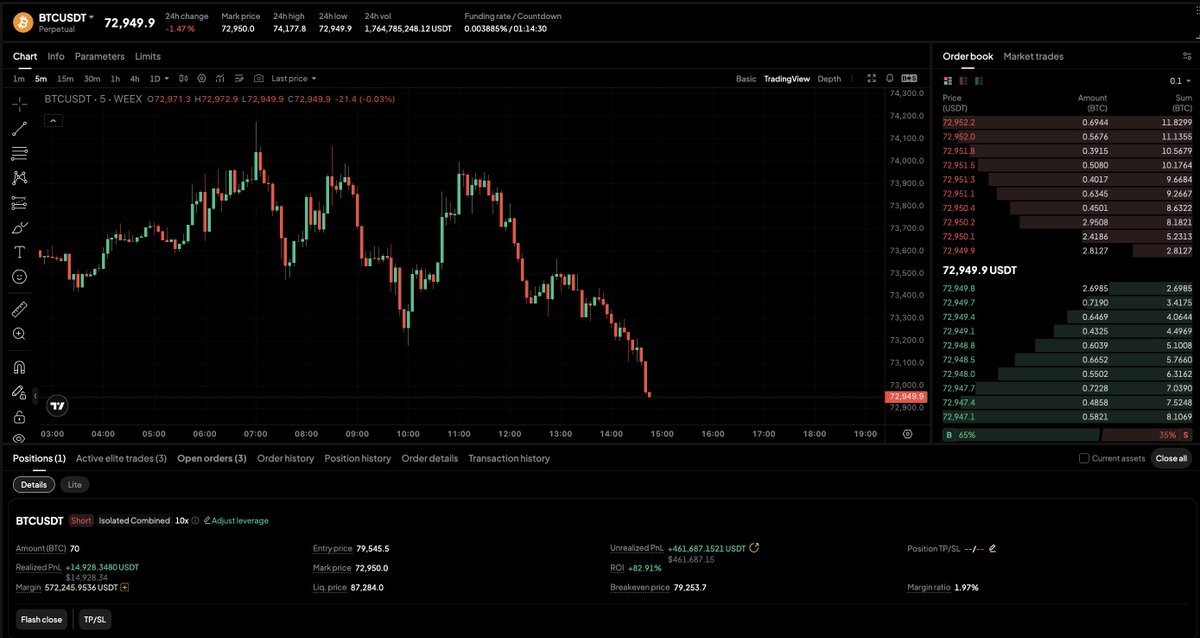
Task: Open the indicators menu
Action: [220, 78]
